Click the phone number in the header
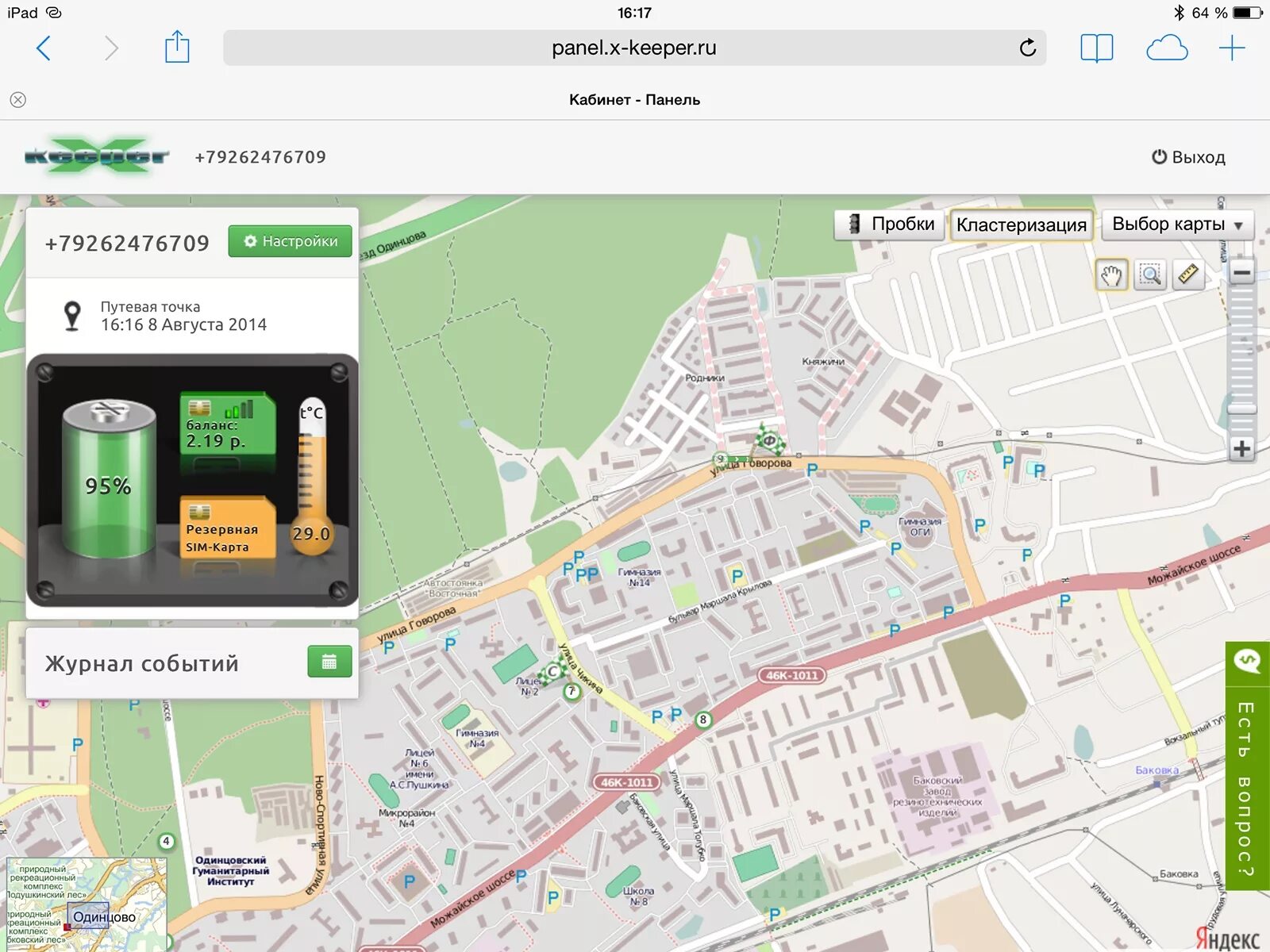This screenshot has width=1270, height=952. click(x=260, y=157)
